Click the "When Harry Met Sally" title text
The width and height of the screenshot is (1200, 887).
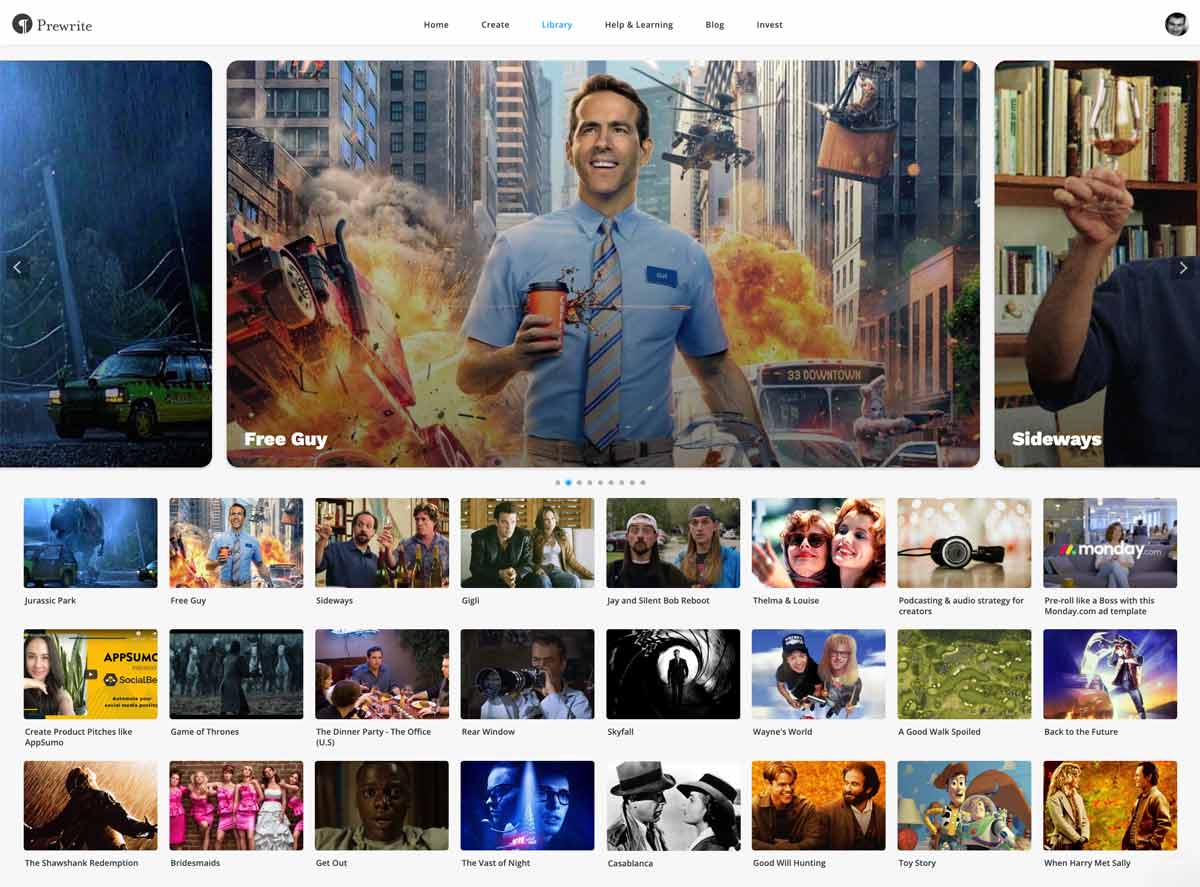(x=1087, y=863)
